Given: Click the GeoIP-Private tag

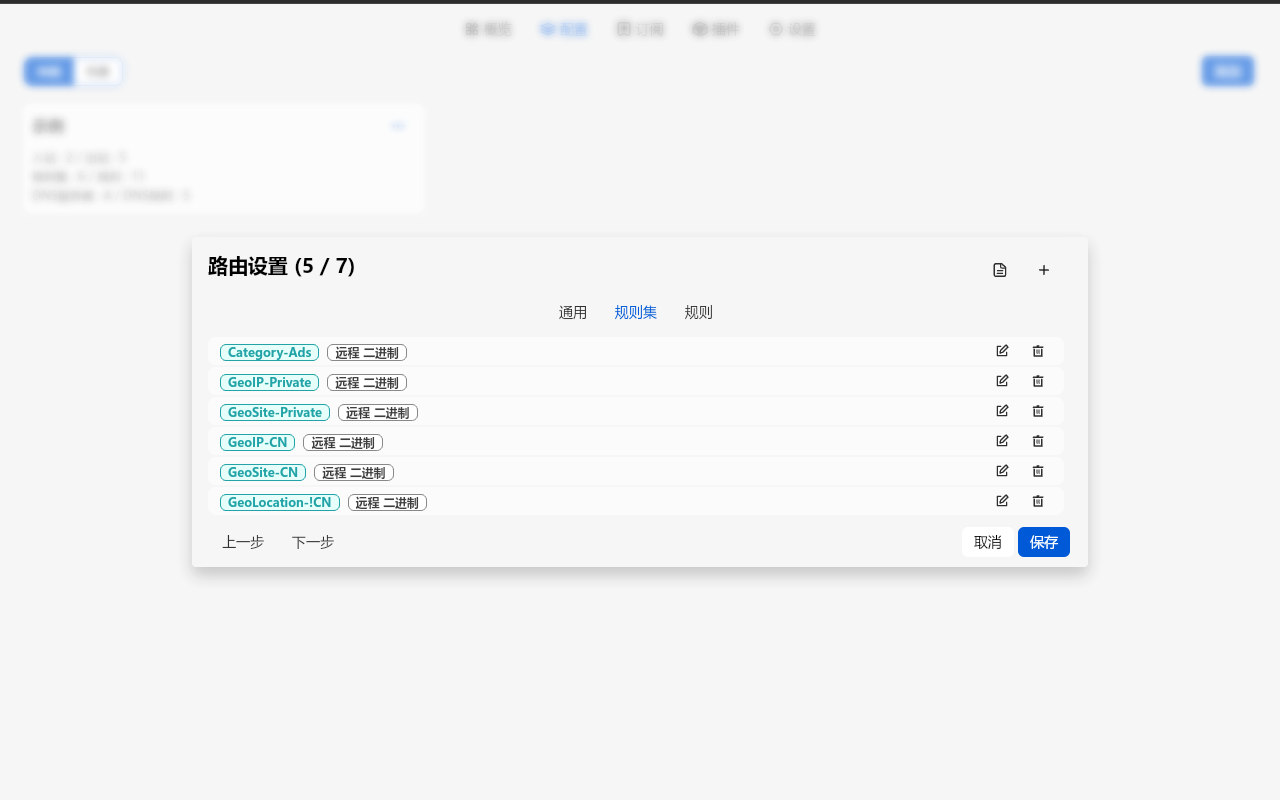Looking at the screenshot, I should 270,383.
